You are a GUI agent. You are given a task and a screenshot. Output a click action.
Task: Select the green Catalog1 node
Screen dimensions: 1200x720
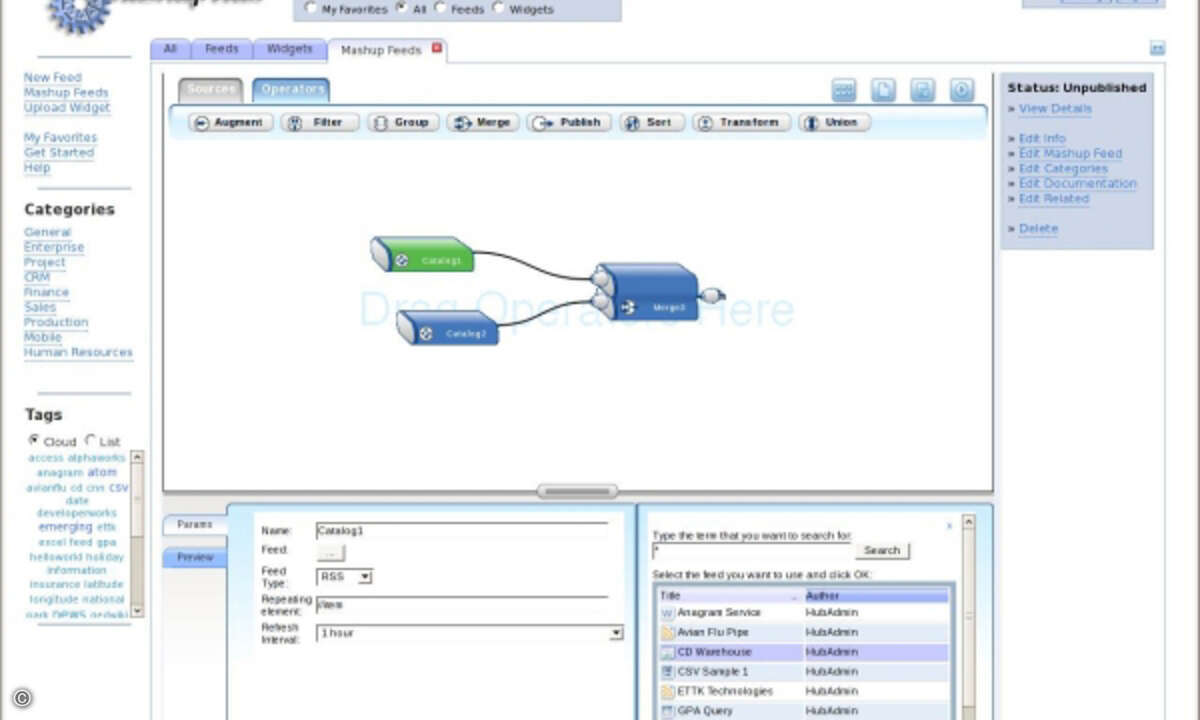(422, 255)
